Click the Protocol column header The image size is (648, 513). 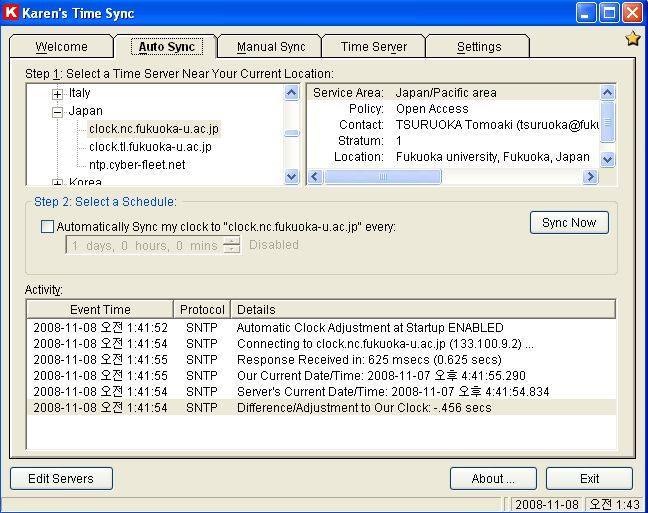point(202,310)
